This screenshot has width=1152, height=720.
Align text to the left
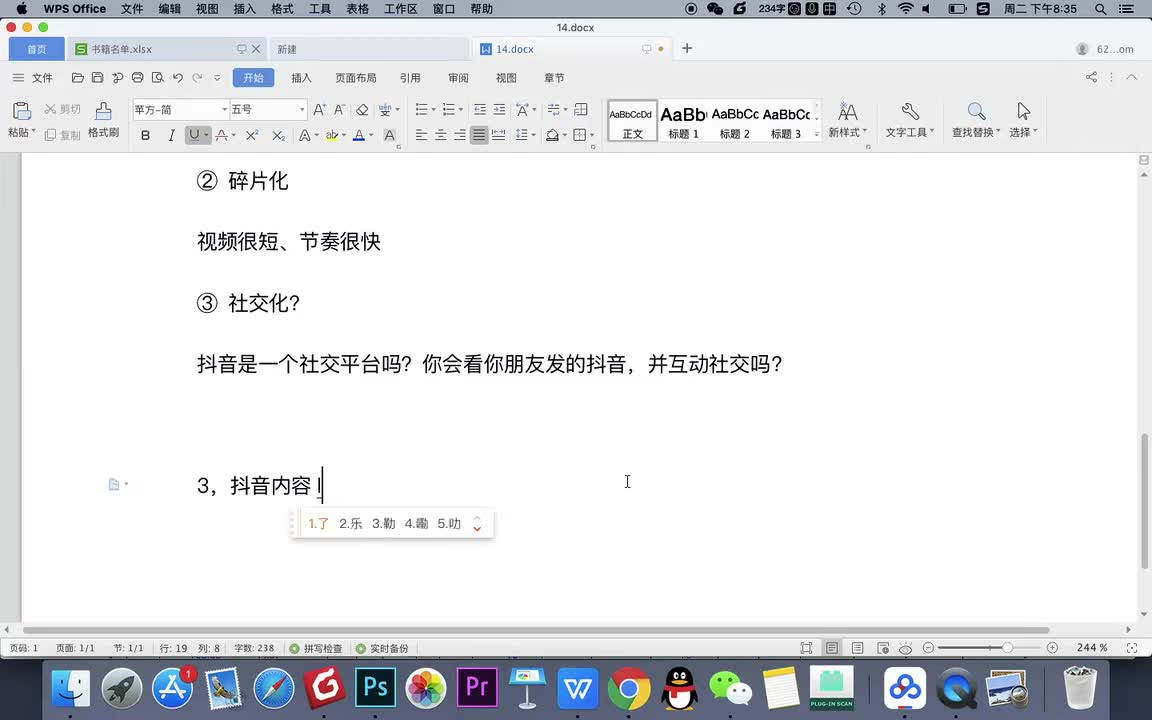421,135
